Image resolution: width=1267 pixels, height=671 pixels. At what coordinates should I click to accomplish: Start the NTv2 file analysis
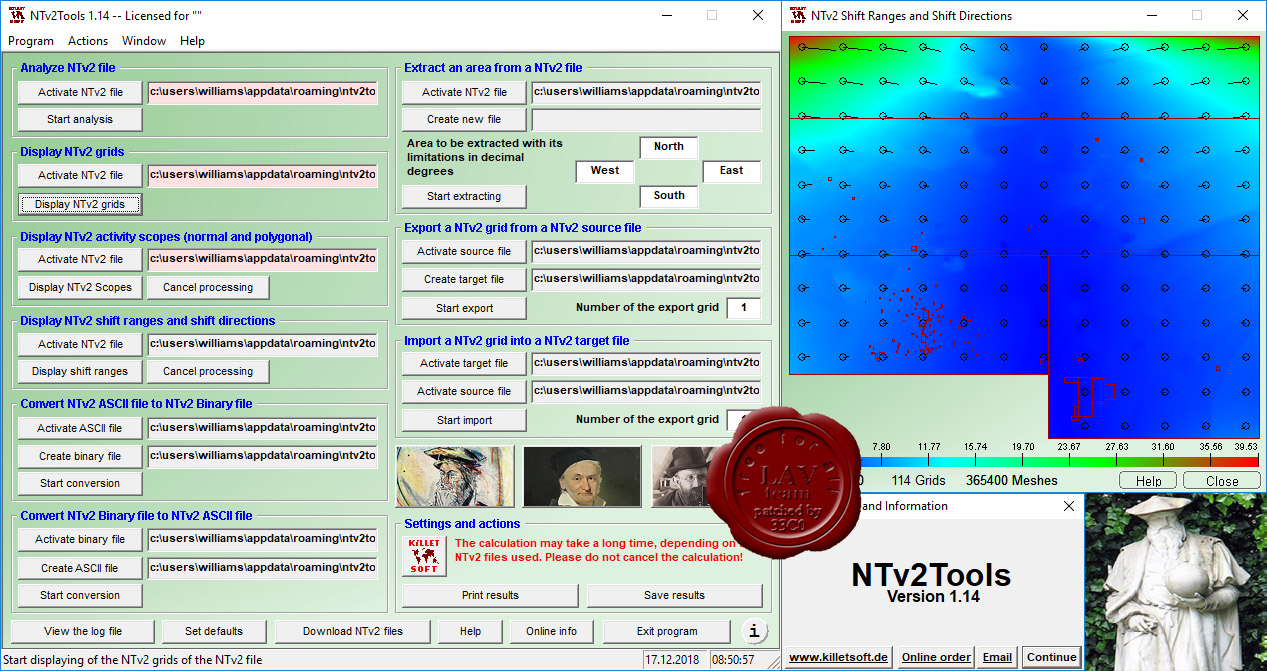coord(80,119)
